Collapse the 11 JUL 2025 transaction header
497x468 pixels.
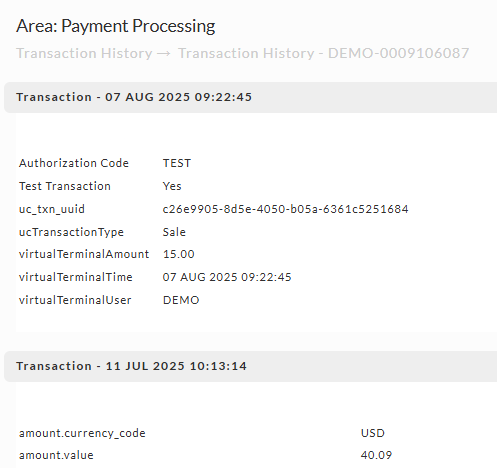[250, 366]
